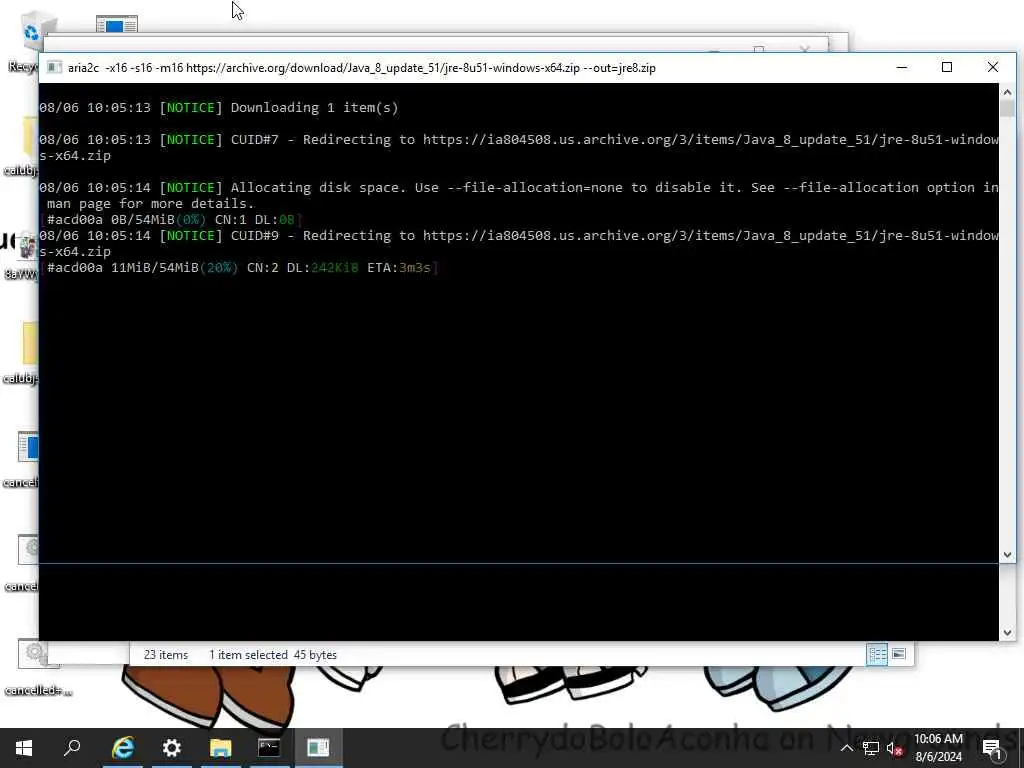Image resolution: width=1024 pixels, height=768 pixels.
Task: Switch Explorer to Details view icon
Action: point(876,654)
